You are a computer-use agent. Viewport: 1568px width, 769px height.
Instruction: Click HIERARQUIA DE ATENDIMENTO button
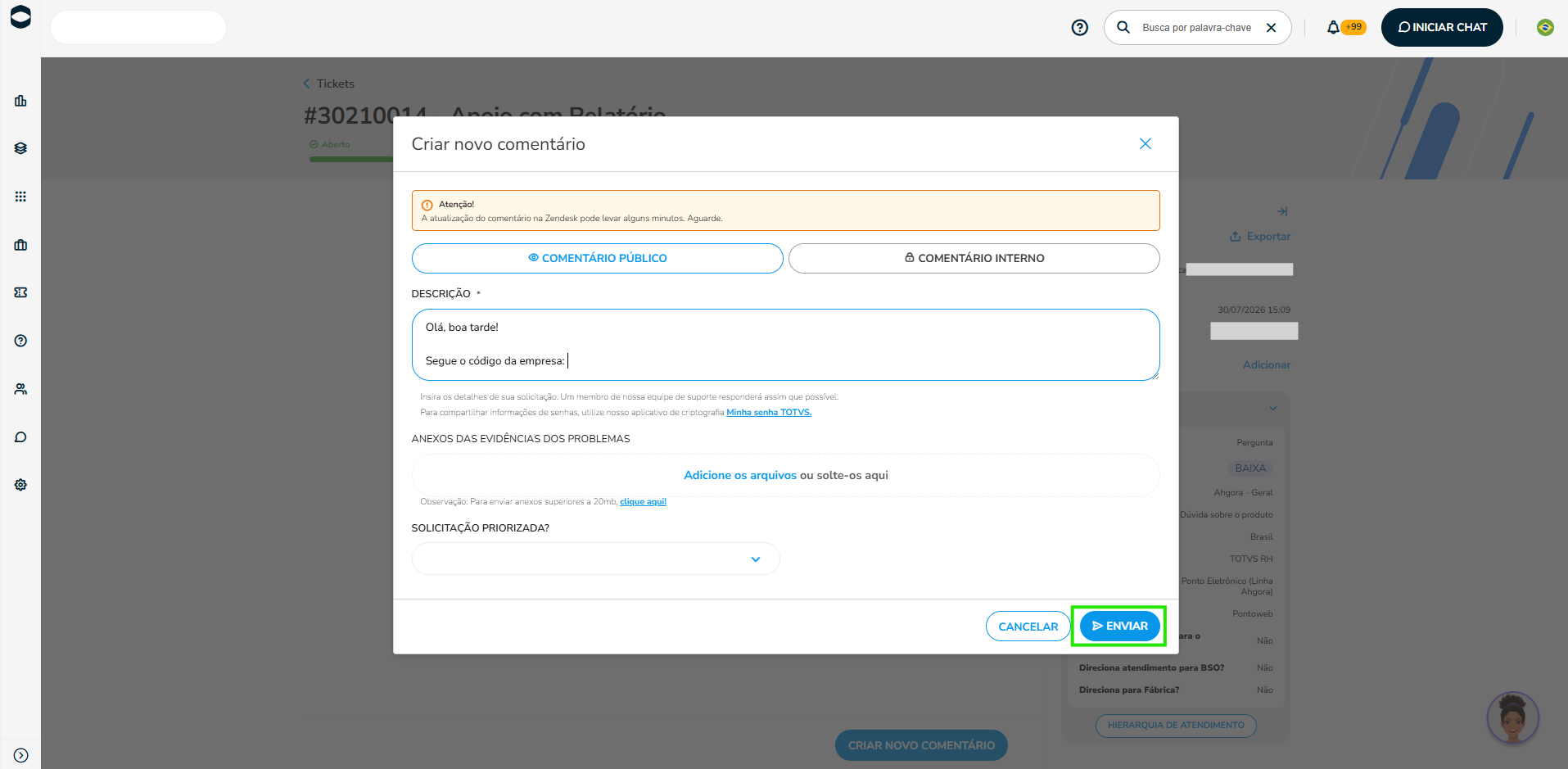[x=1176, y=725]
